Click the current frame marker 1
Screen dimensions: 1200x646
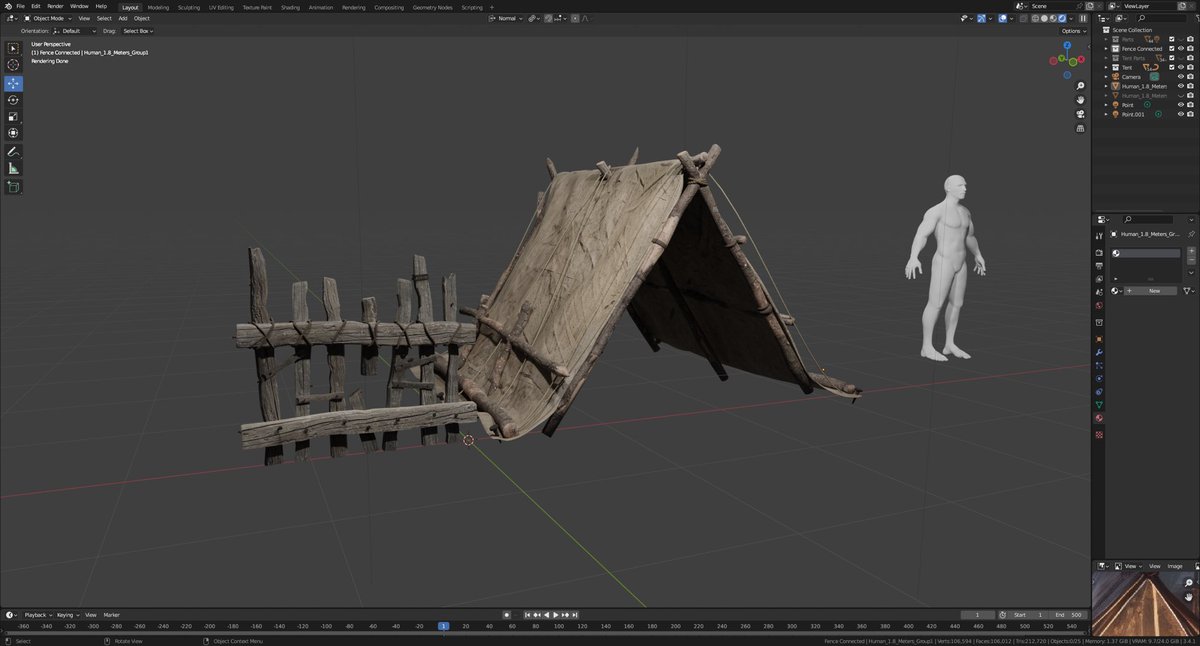click(x=443, y=626)
